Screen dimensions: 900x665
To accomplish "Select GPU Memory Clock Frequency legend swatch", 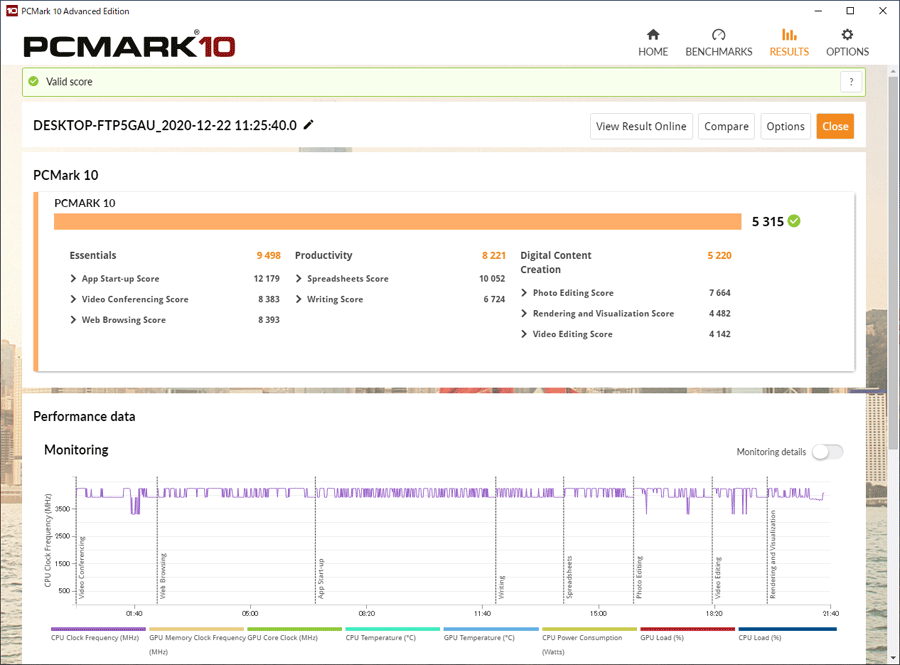I will 196,629.
